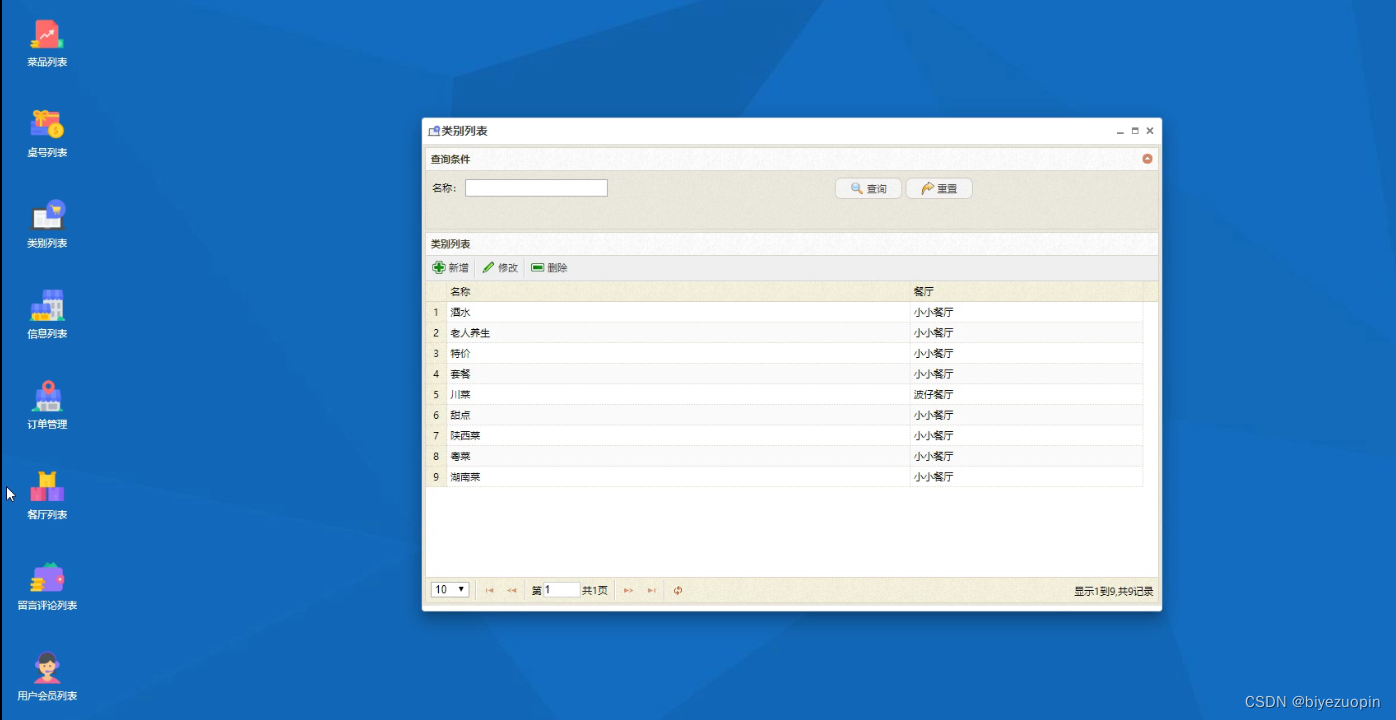This screenshot has height=720, width=1396.
Task: Click the 显示1到9,共9记录 status text
Action: coord(1113,591)
